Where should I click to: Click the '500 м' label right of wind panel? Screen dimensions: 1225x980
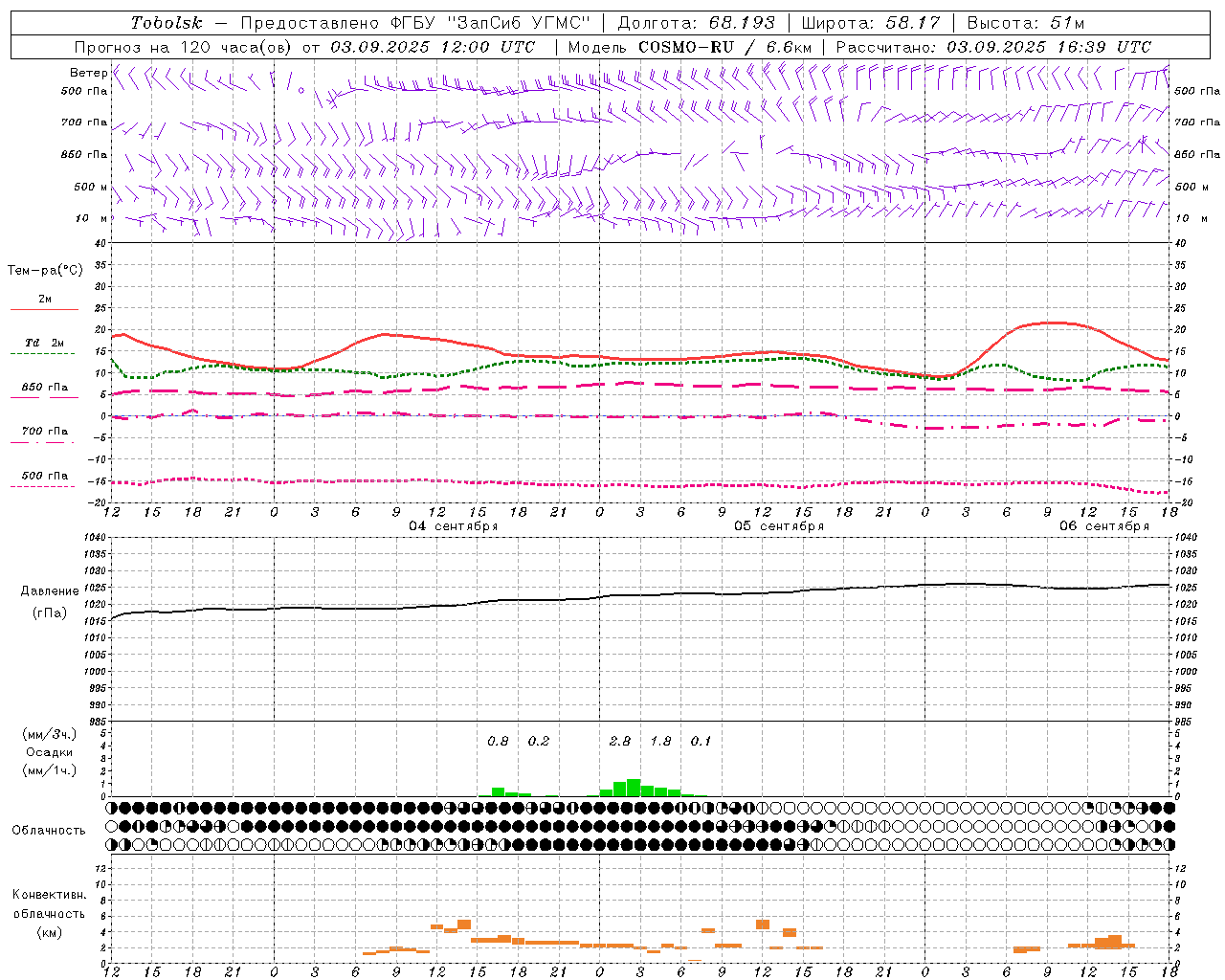[1192, 187]
